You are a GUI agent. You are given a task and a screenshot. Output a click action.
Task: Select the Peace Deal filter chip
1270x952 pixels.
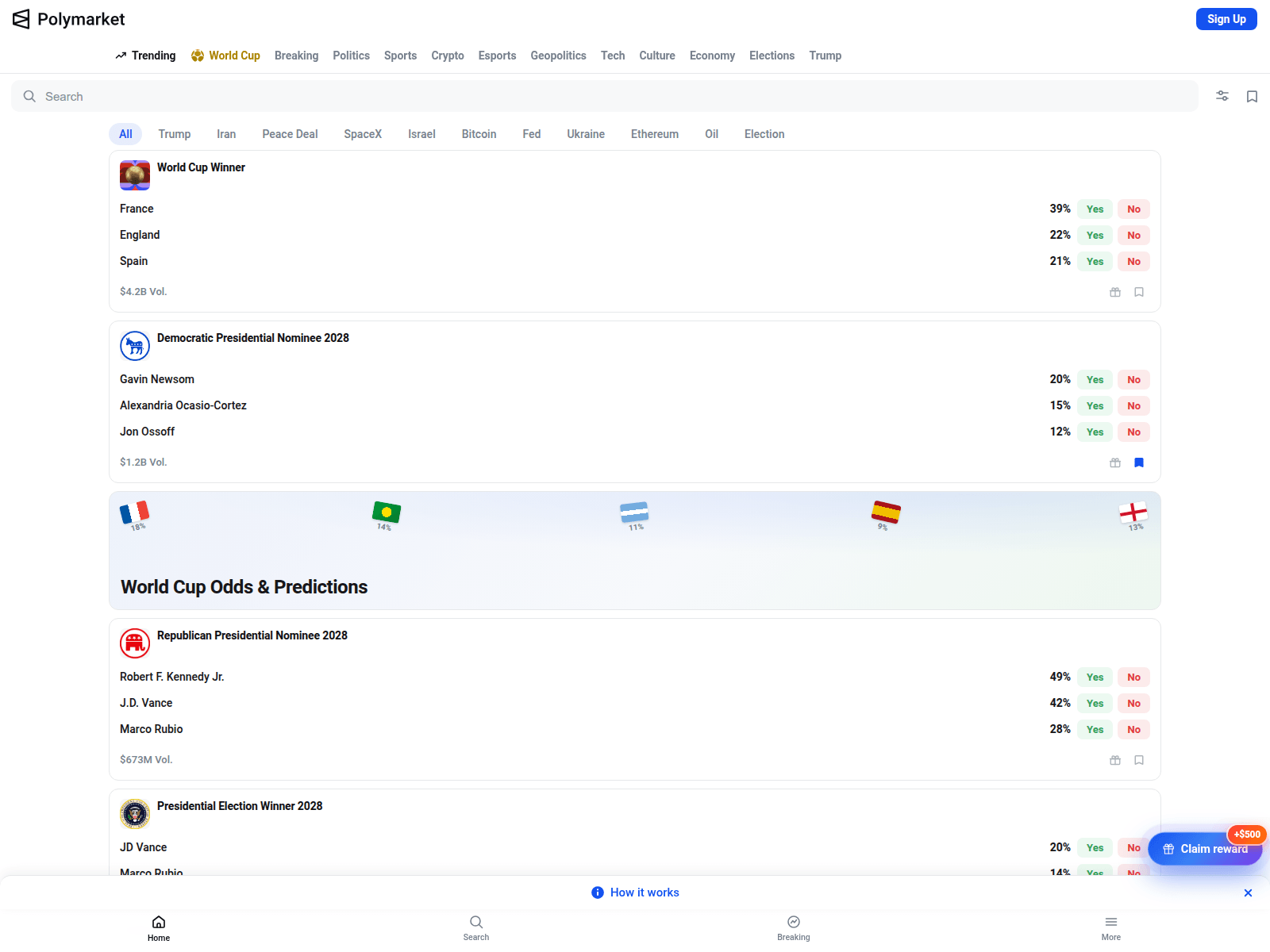290,134
